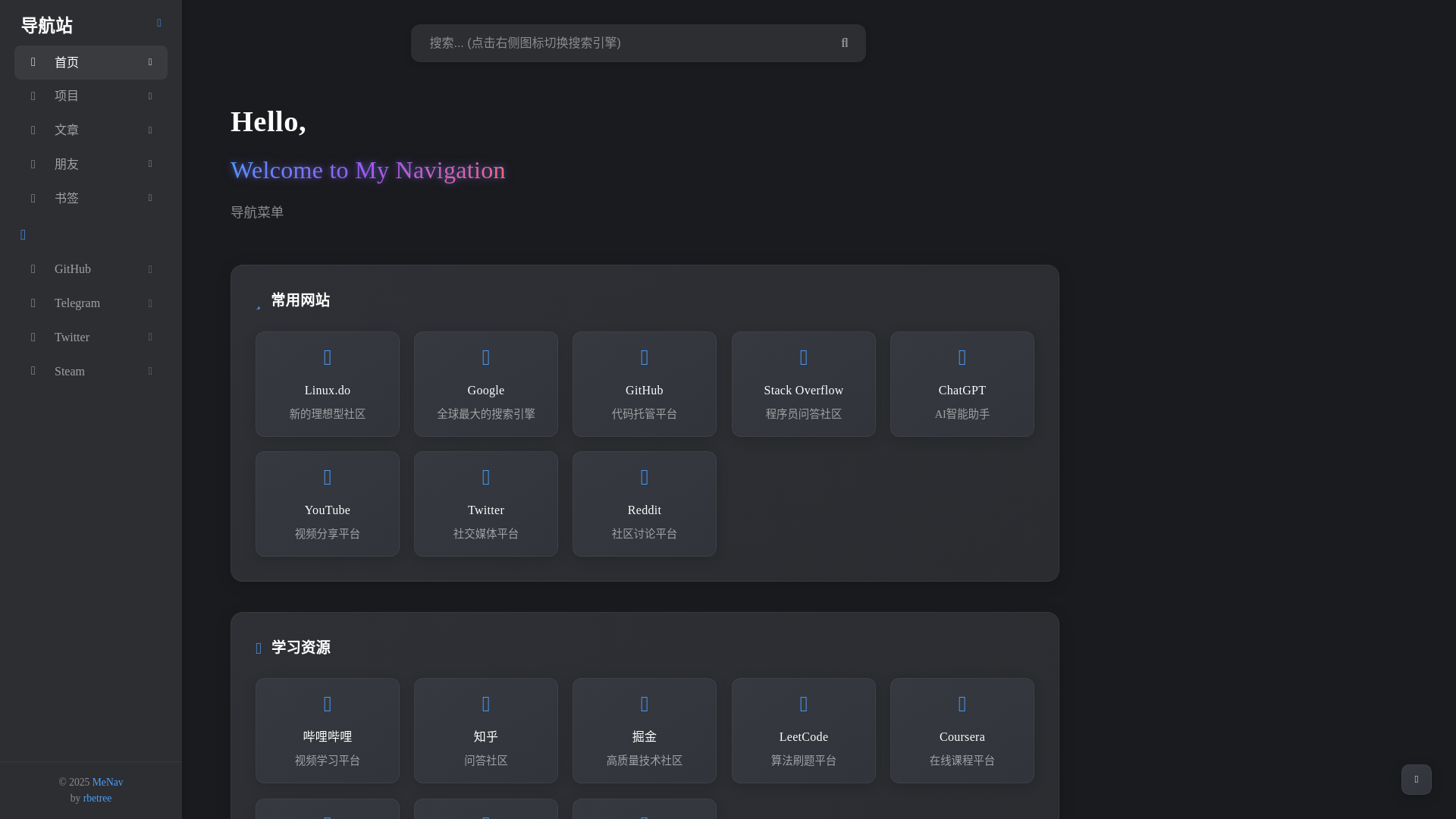Click the external arrow beside sidebar Twitter

[x=150, y=337]
